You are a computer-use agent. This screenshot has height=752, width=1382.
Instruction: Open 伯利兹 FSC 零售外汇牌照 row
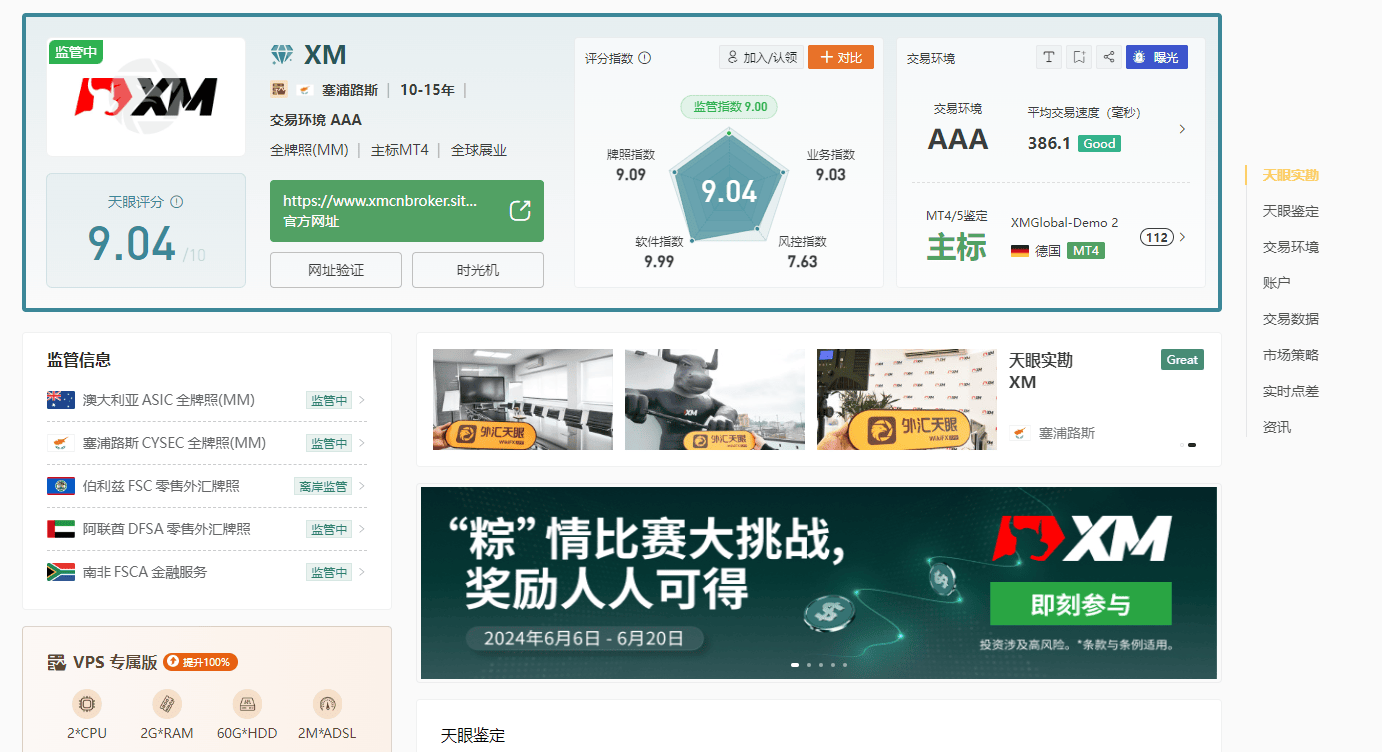click(207, 486)
